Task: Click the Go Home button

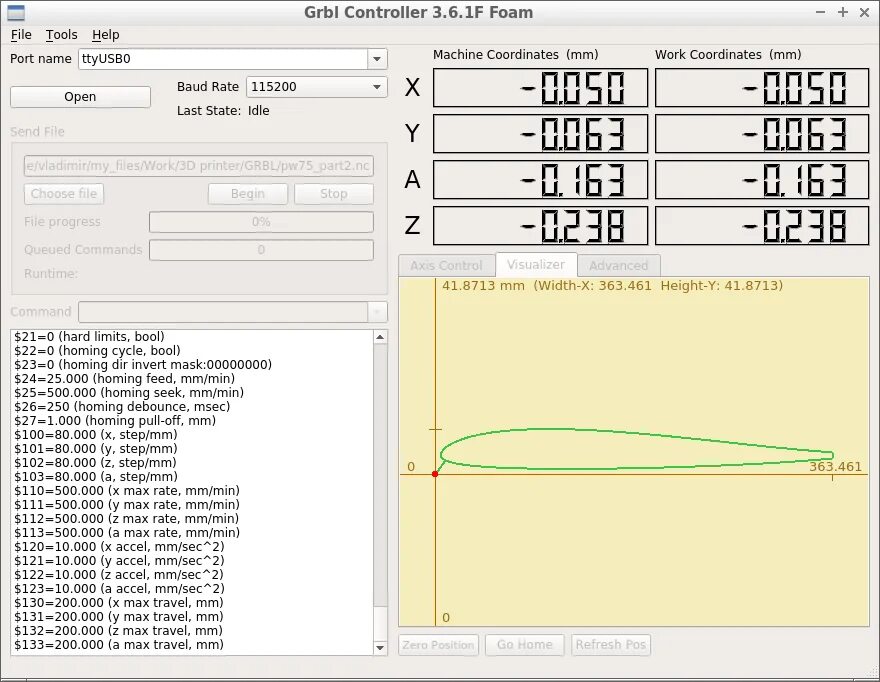Action: (525, 645)
